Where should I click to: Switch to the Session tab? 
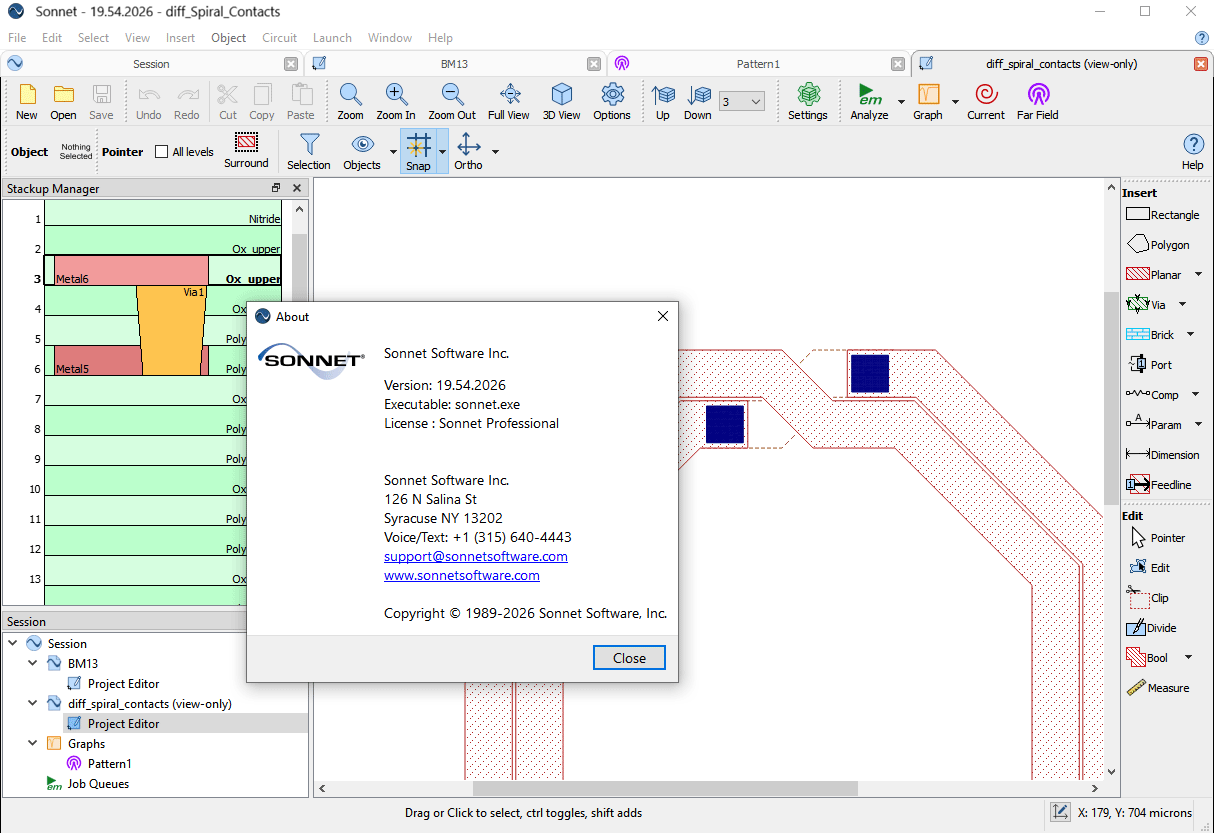click(152, 64)
